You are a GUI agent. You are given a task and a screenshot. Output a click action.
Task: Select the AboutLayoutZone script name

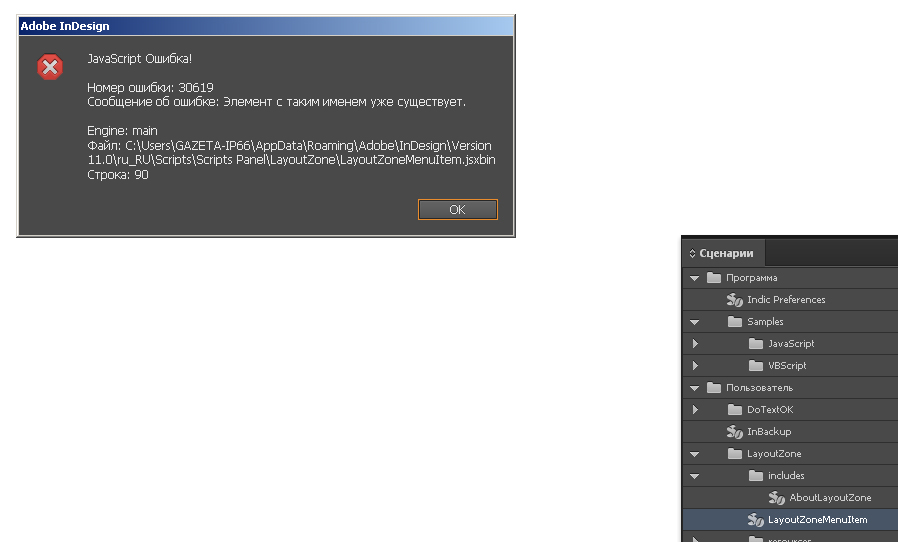click(830, 497)
